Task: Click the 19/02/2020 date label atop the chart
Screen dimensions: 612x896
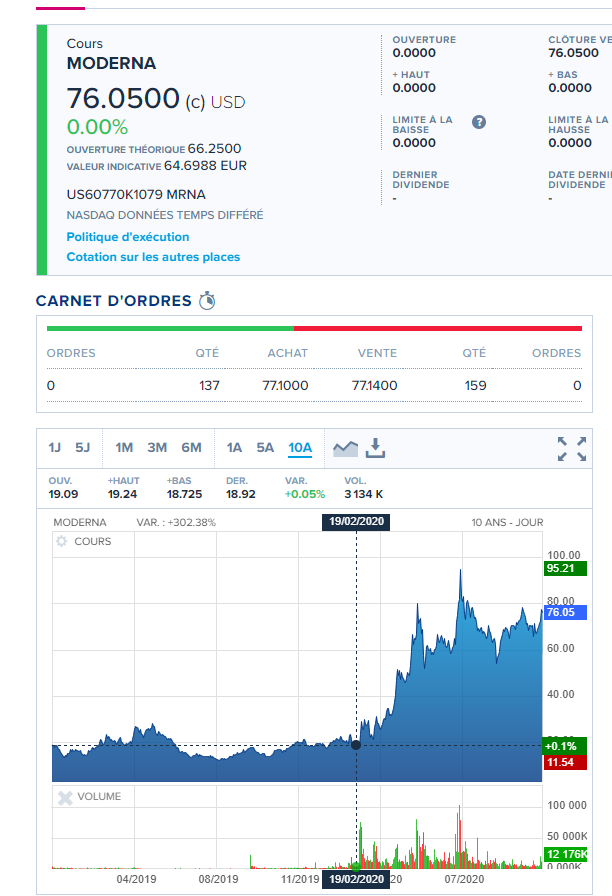Action: (356, 521)
